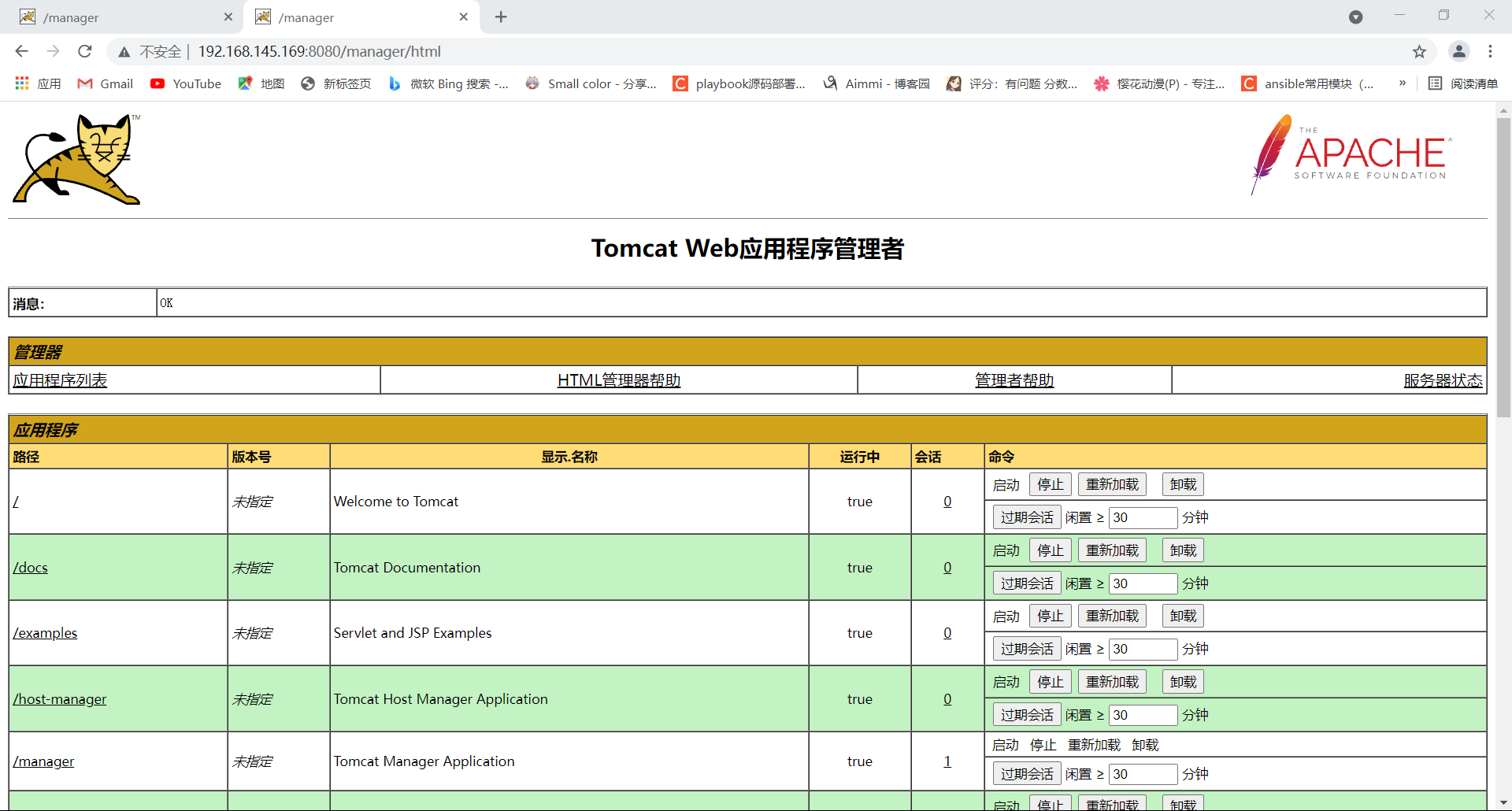
Task: Click idle minutes field for /docs
Action: (x=1143, y=584)
